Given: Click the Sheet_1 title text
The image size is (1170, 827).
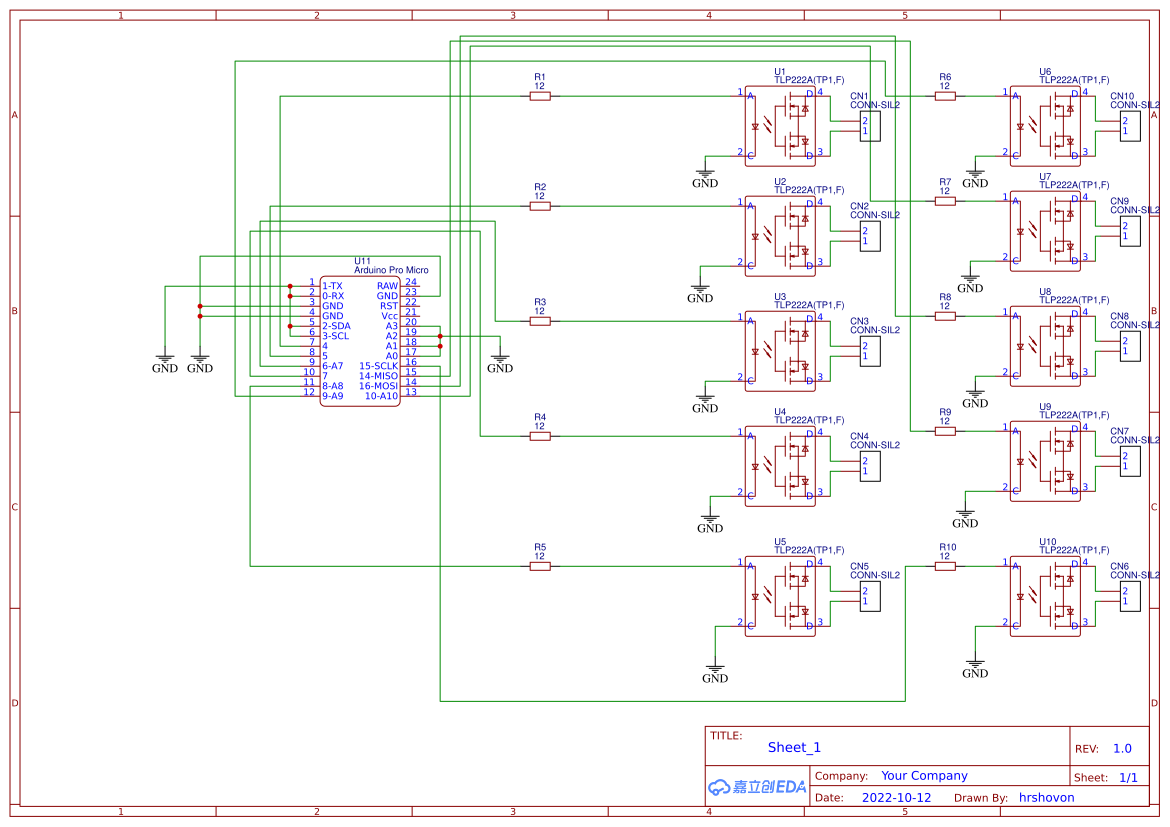Looking at the screenshot, I should [x=792, y=747].
